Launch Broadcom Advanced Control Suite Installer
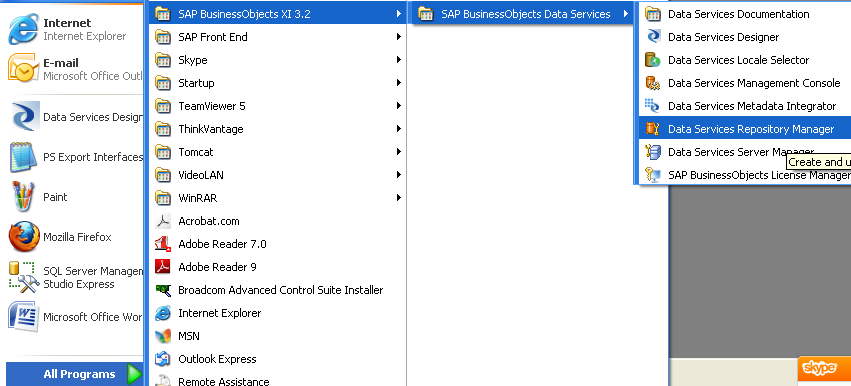Screen dimensions: 851x386 277,290
